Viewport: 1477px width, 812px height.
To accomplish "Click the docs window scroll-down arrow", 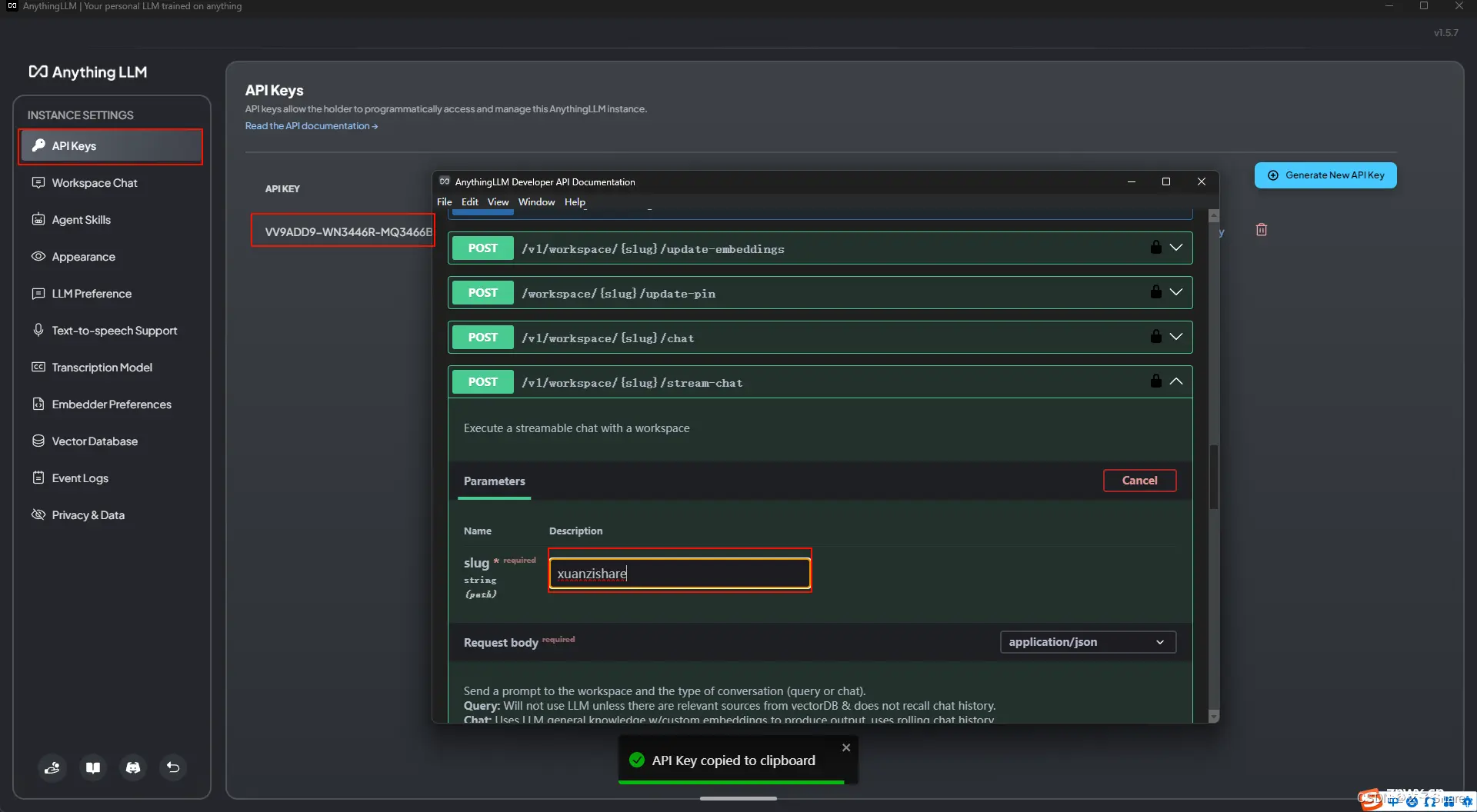I will coord(1214,717).
